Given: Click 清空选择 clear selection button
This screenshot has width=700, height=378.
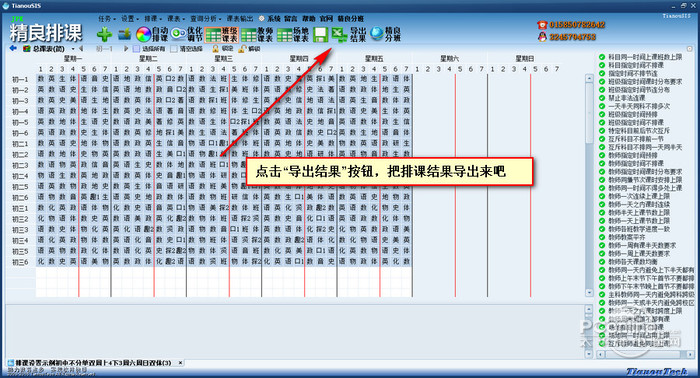Looking at the screenshot, I should 186,48.
